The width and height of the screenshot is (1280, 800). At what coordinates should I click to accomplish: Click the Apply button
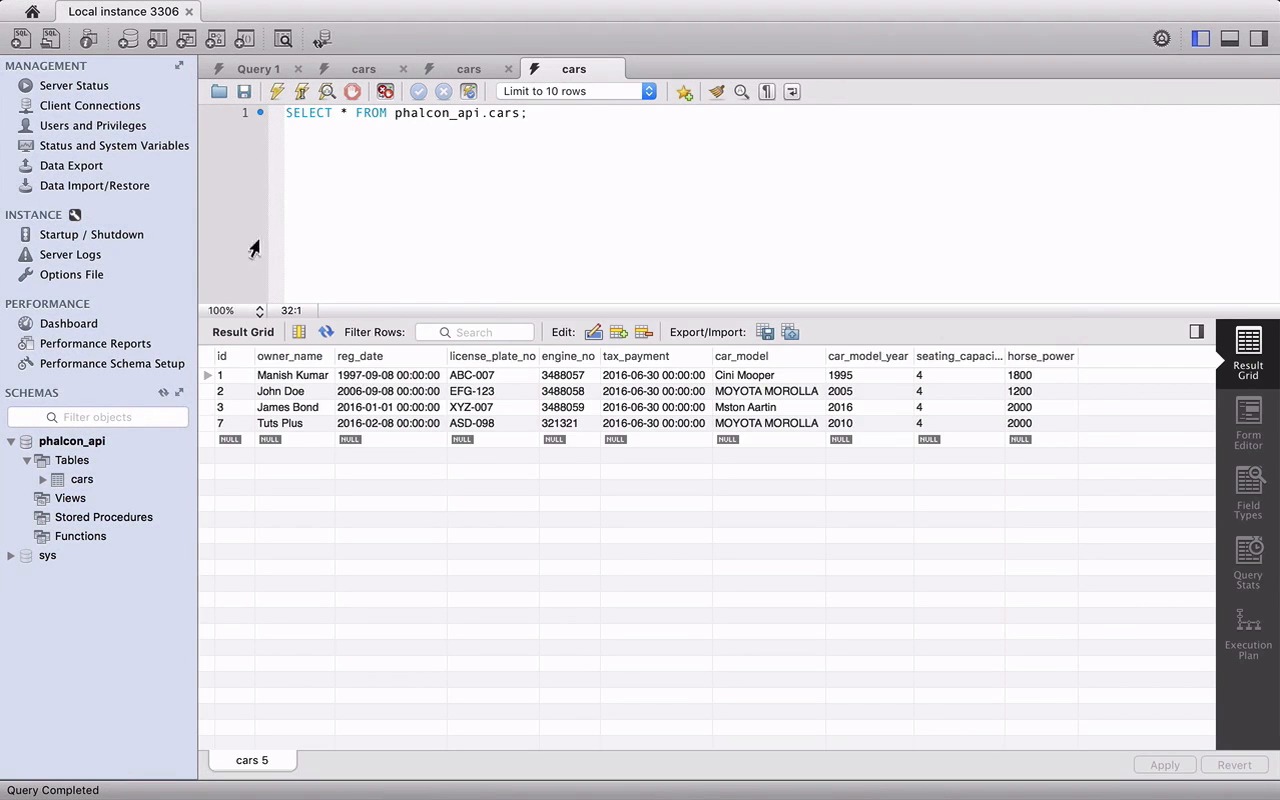pos(1165,765)
